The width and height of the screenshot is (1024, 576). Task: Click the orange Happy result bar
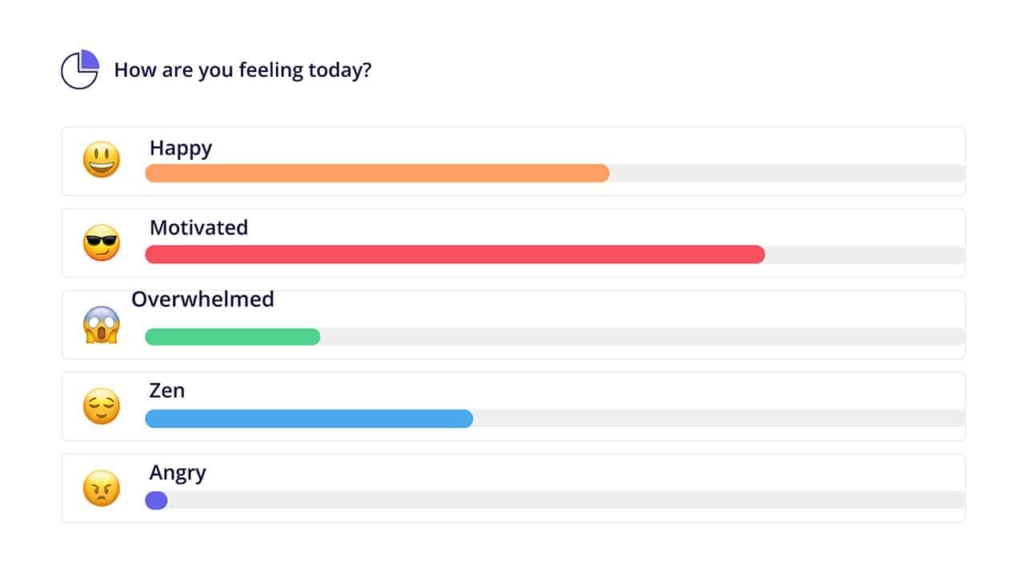click(377, 173)
